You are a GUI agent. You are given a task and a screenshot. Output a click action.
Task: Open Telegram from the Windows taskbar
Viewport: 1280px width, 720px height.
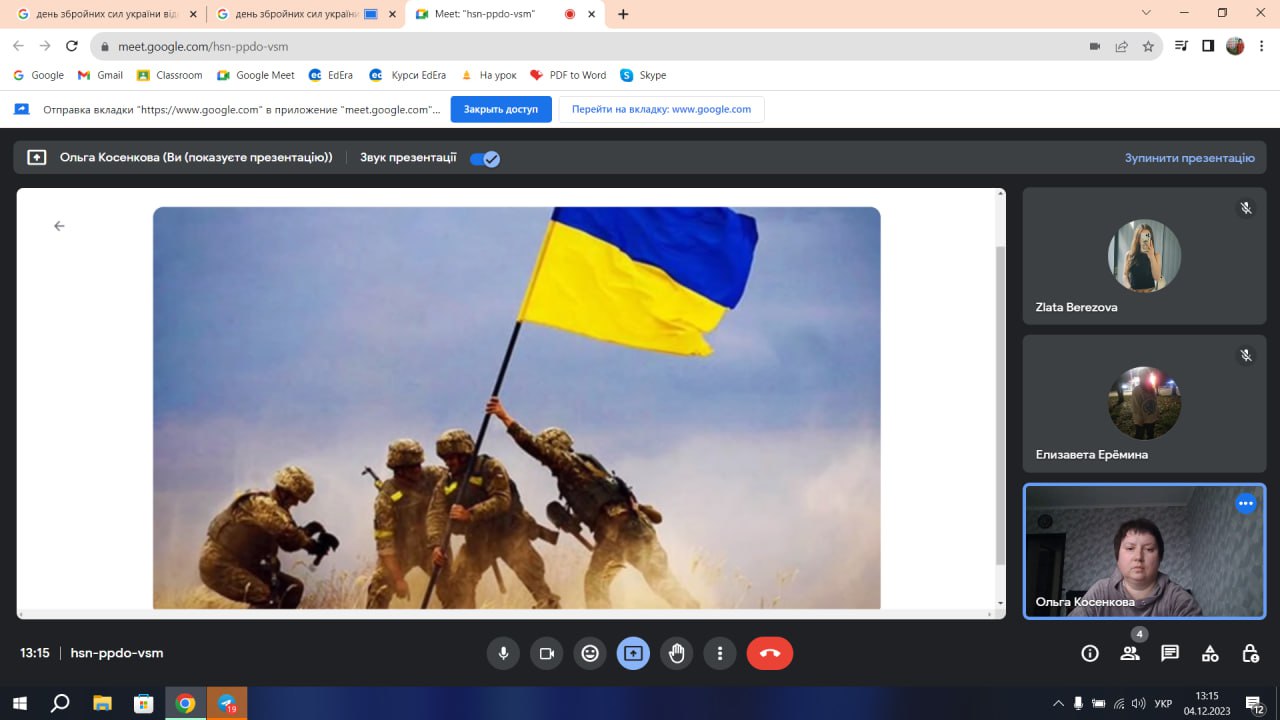pyautogui.click(x=227, y=703)
